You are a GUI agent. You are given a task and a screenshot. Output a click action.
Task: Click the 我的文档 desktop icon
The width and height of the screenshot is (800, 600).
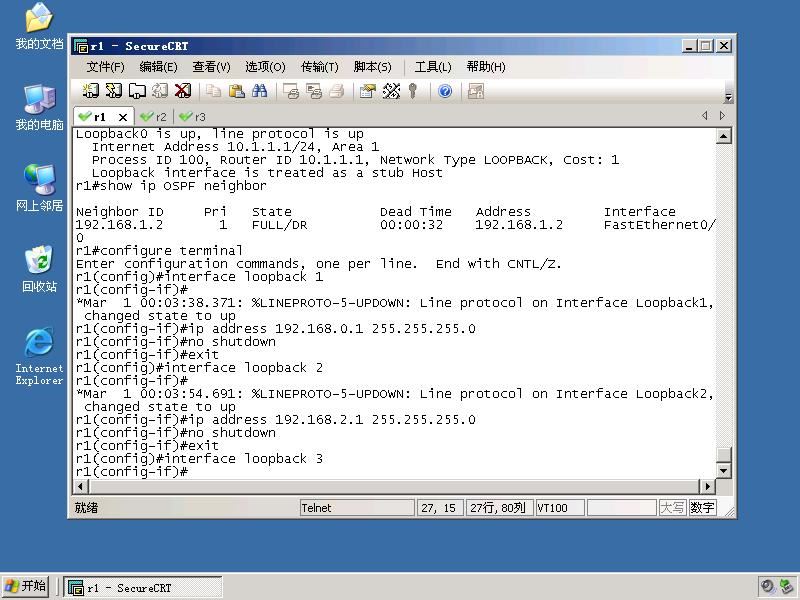(39, 27)
